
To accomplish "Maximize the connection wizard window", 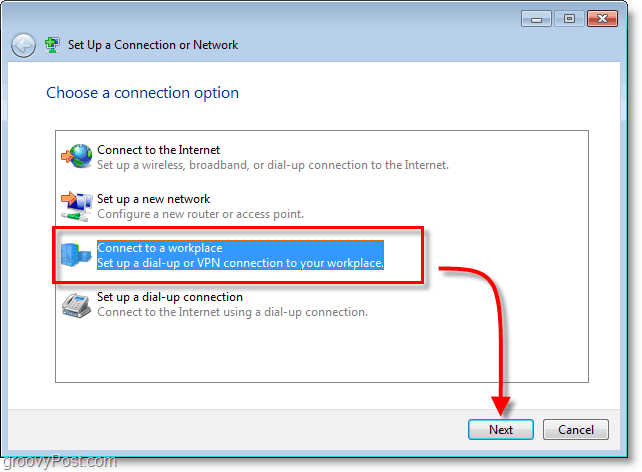I will 569,19.
